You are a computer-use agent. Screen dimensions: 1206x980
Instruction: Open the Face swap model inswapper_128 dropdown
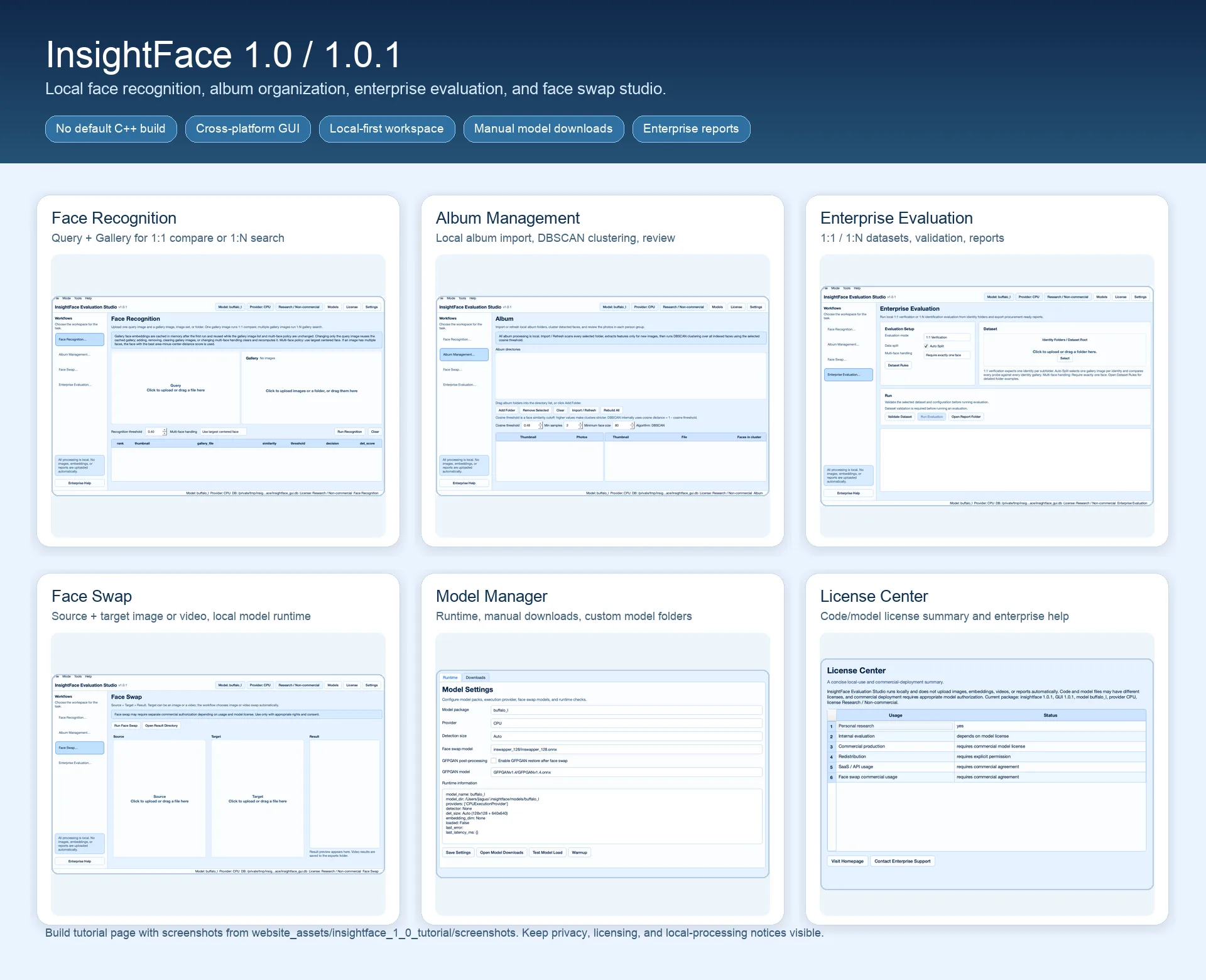[x=626, y=749]
